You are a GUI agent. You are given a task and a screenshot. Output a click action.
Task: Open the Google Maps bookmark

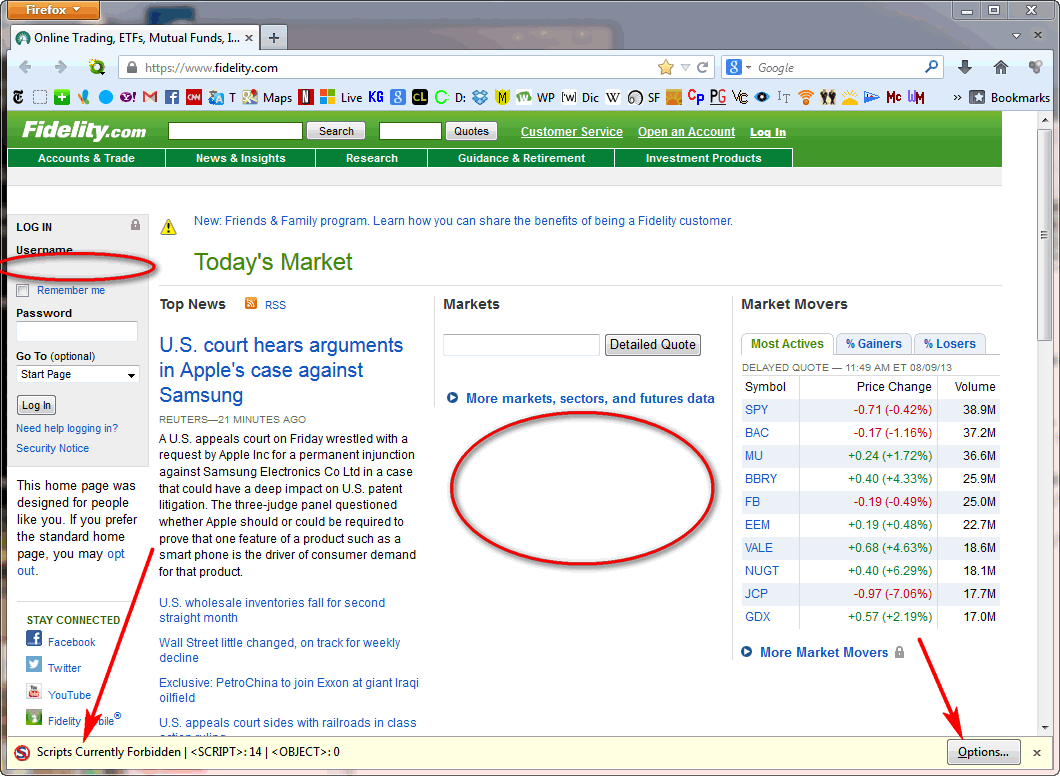[x=268, y=97]
